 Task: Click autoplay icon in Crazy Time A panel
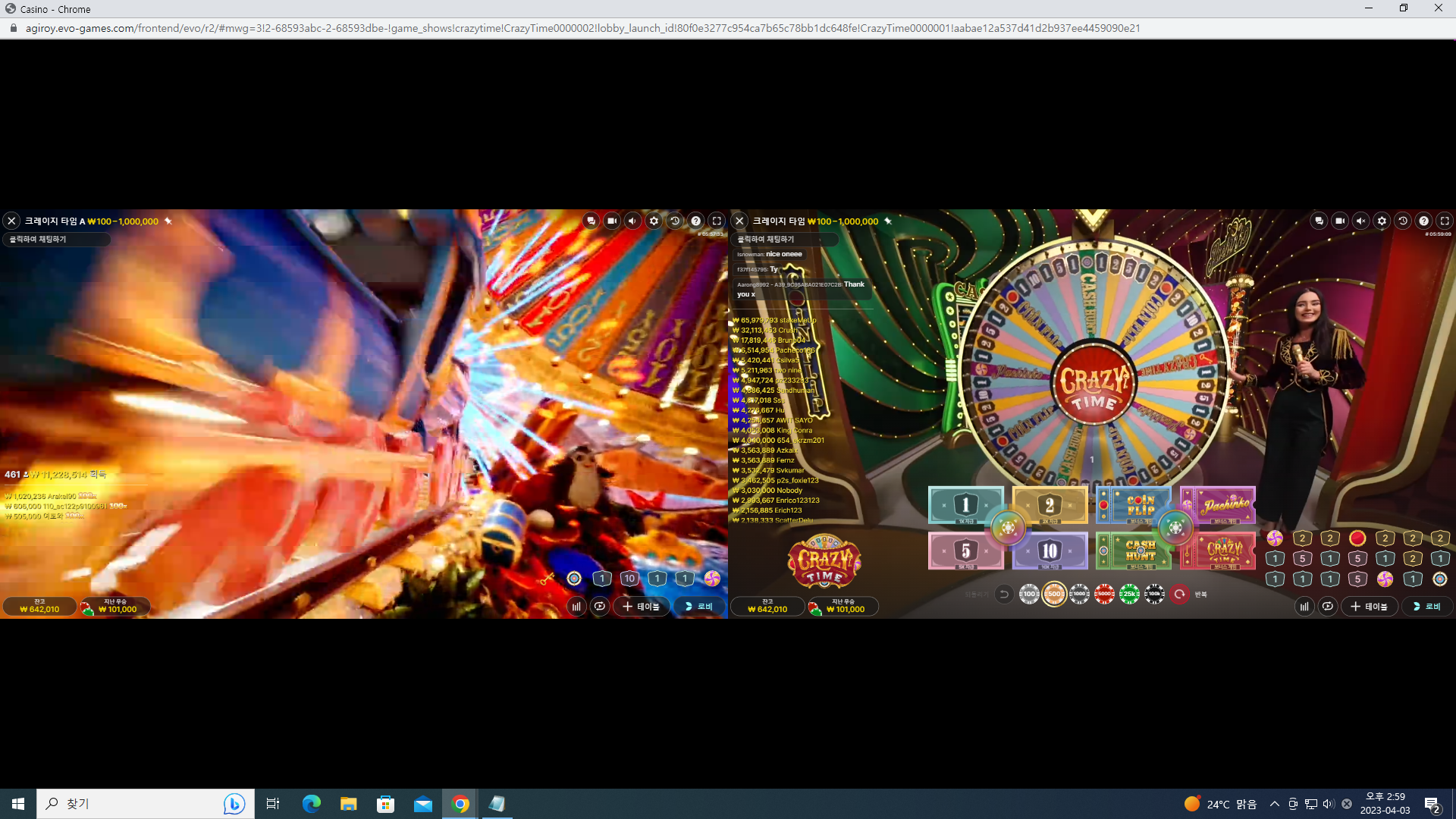600,607
